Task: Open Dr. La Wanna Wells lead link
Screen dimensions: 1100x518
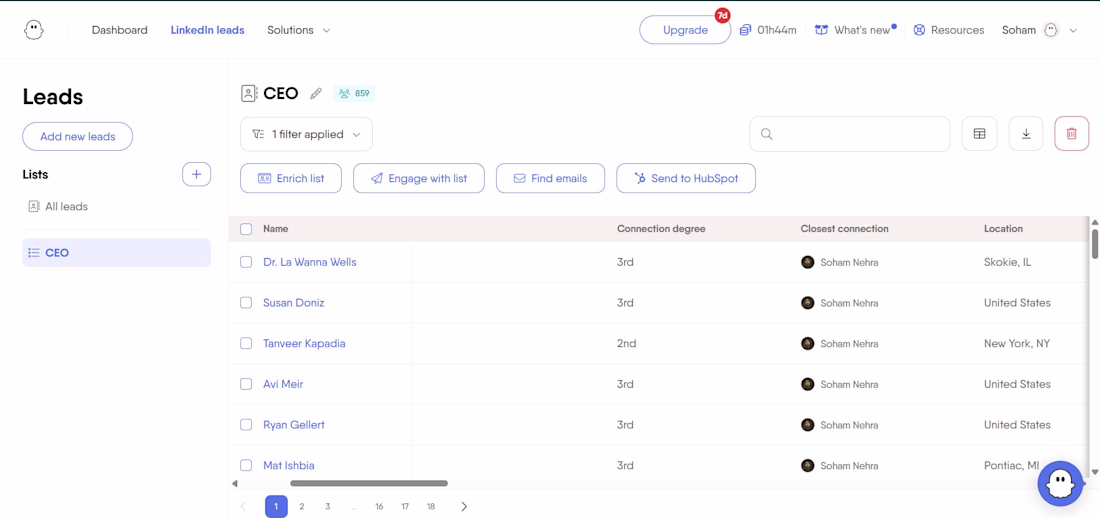Action: point(309,262)
